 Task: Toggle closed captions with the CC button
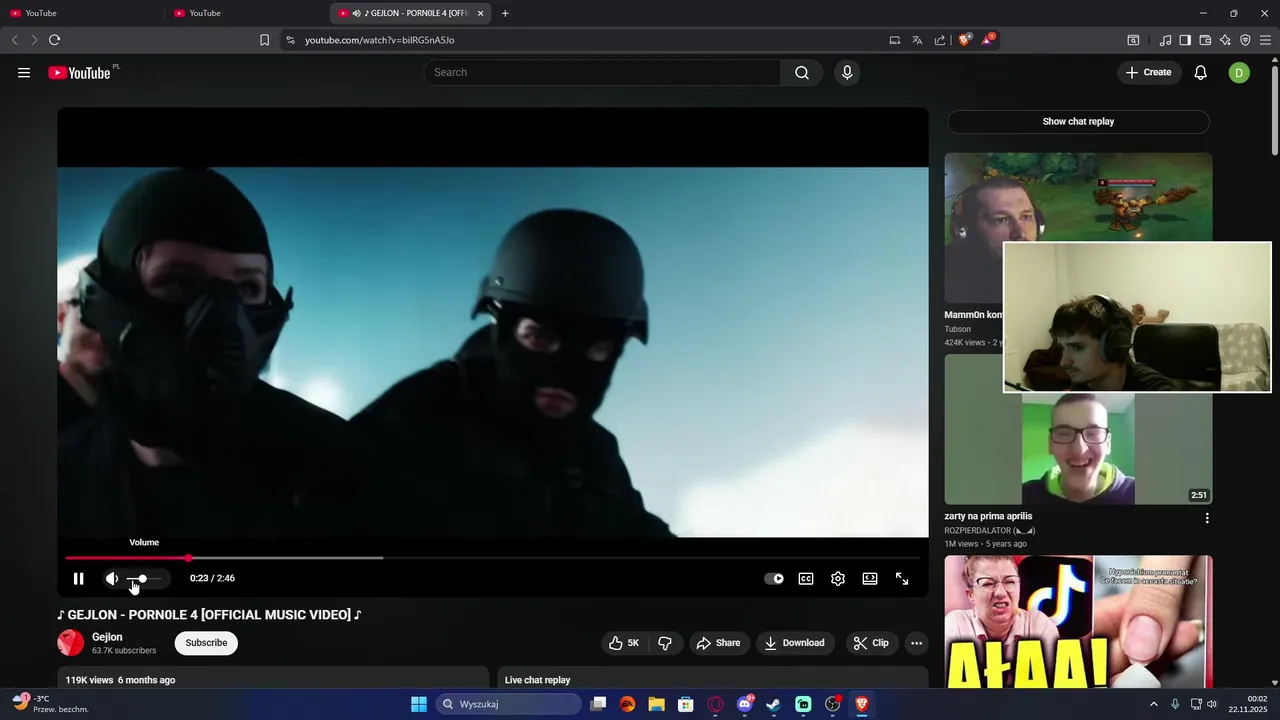pyautogui.click(x=806, y=578)
